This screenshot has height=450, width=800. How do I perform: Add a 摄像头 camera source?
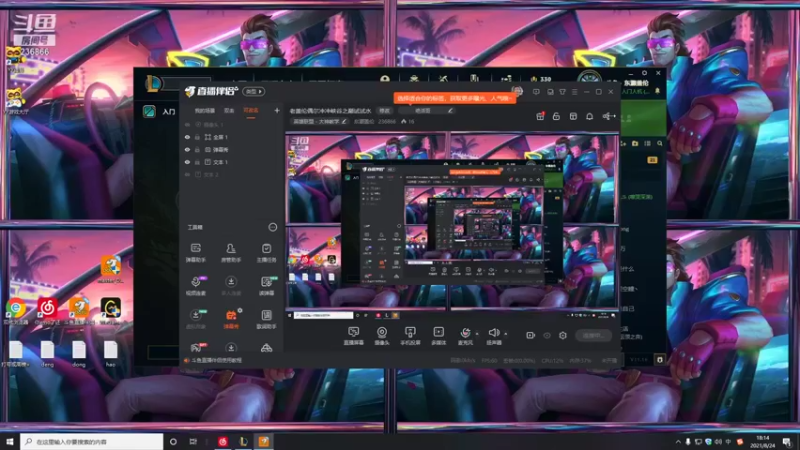382,336
